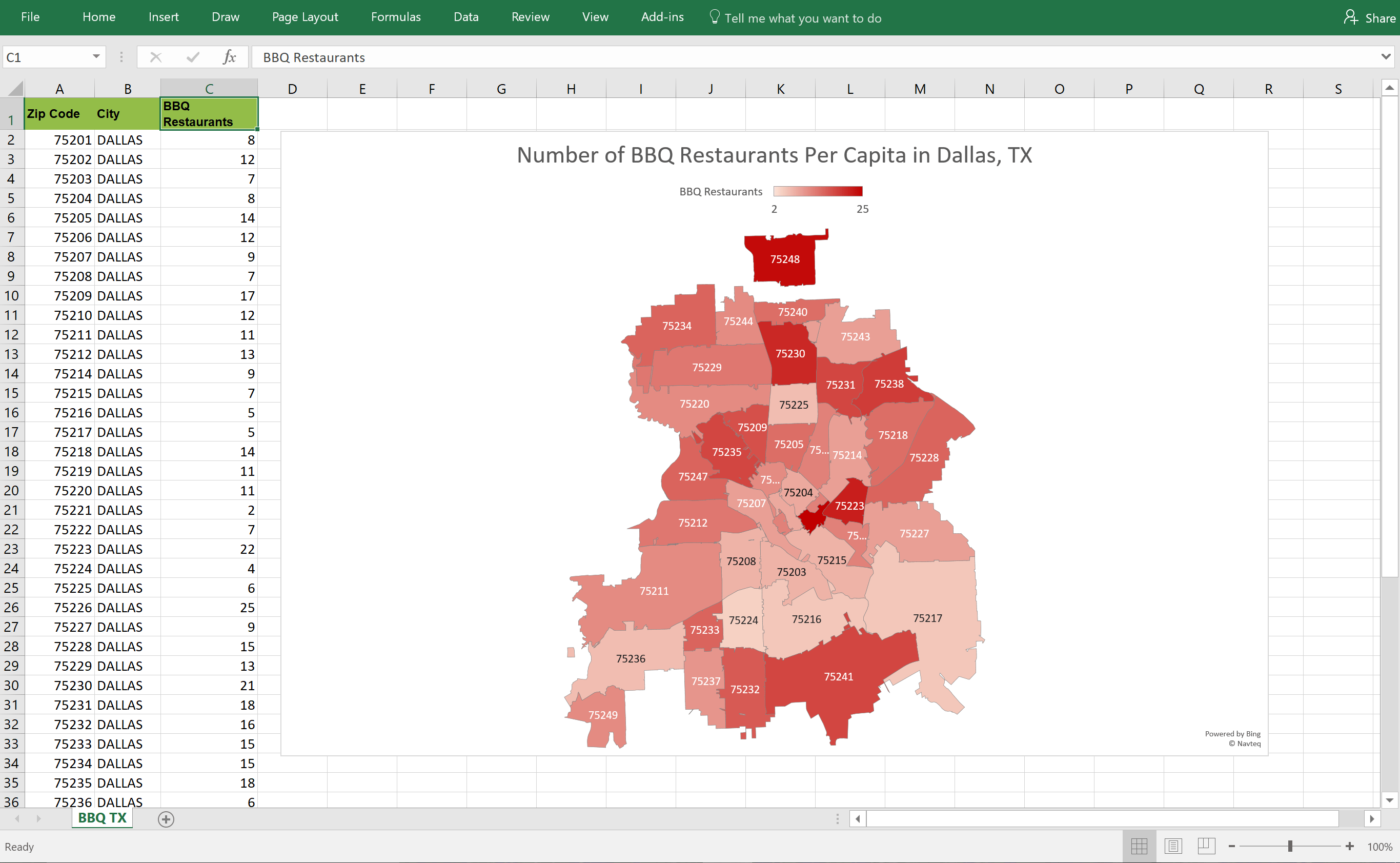1400x863 pixels.
Task: Open the Review ribbon tab
Action: [530, 17]
